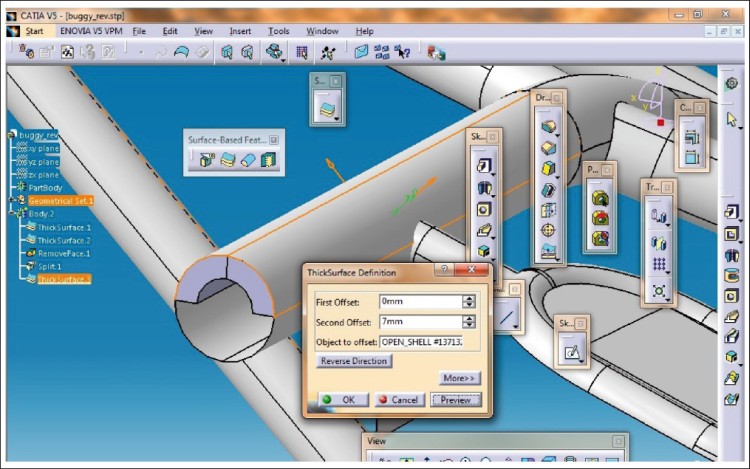
Task: Select the arrow Select tool in right toolbar
Action: coord(731,119)
